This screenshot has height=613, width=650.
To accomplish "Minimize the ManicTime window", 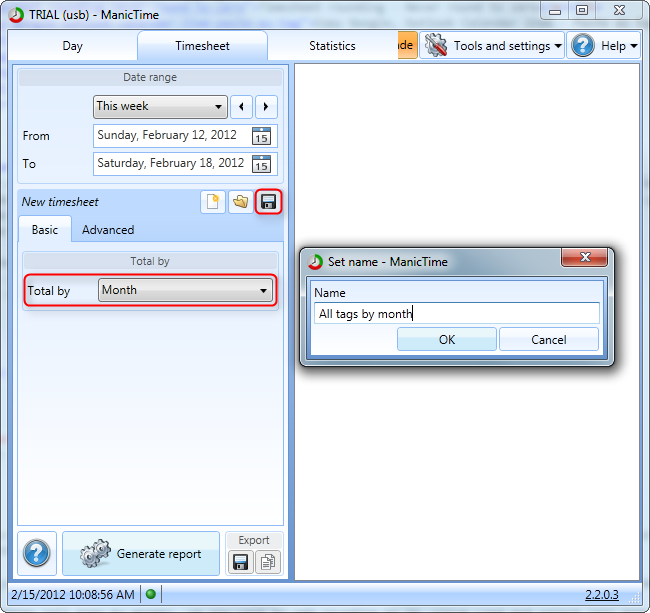I will point(555,11).
